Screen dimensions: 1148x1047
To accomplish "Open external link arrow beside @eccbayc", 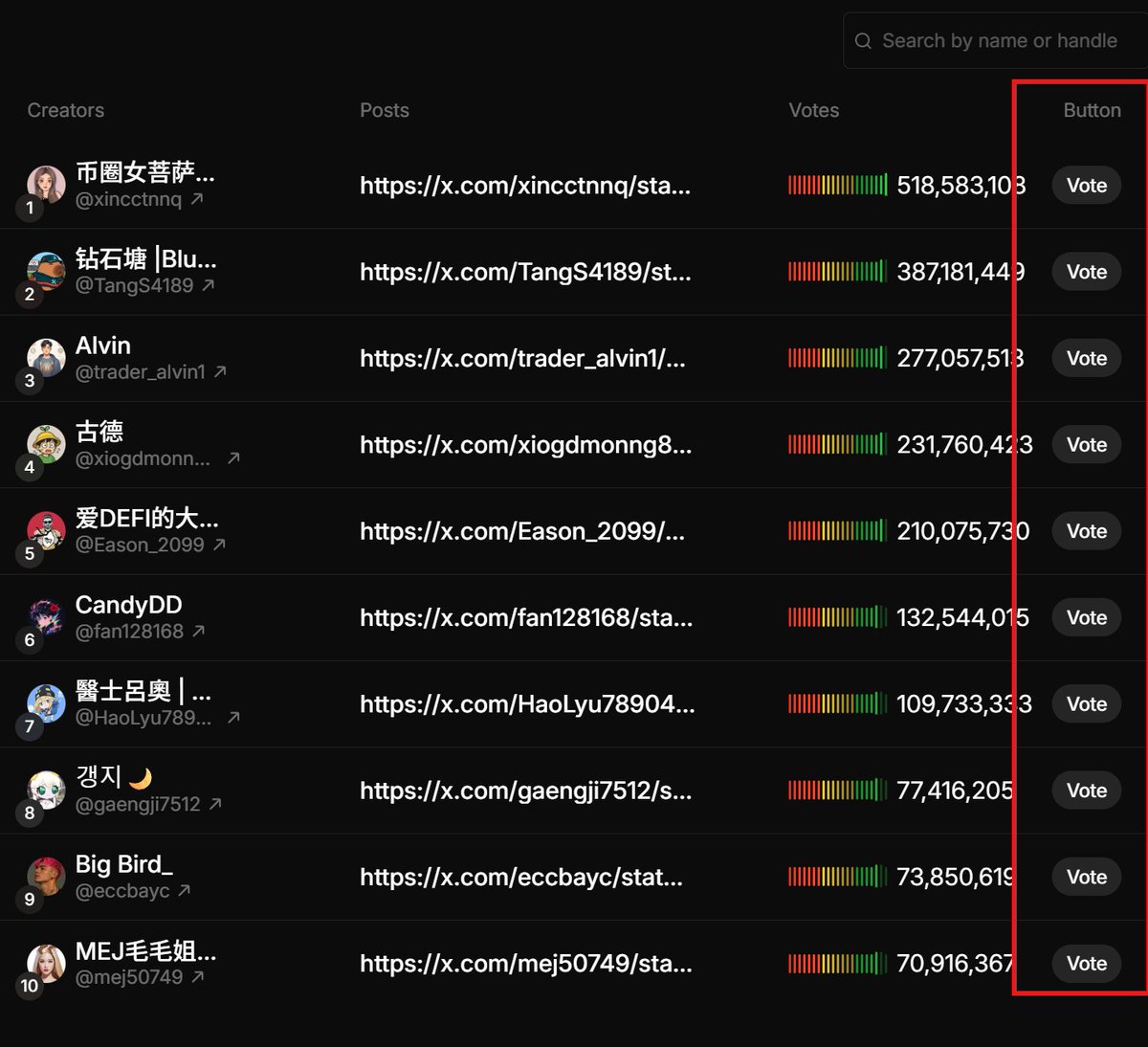I will click(x=185, y=890).
